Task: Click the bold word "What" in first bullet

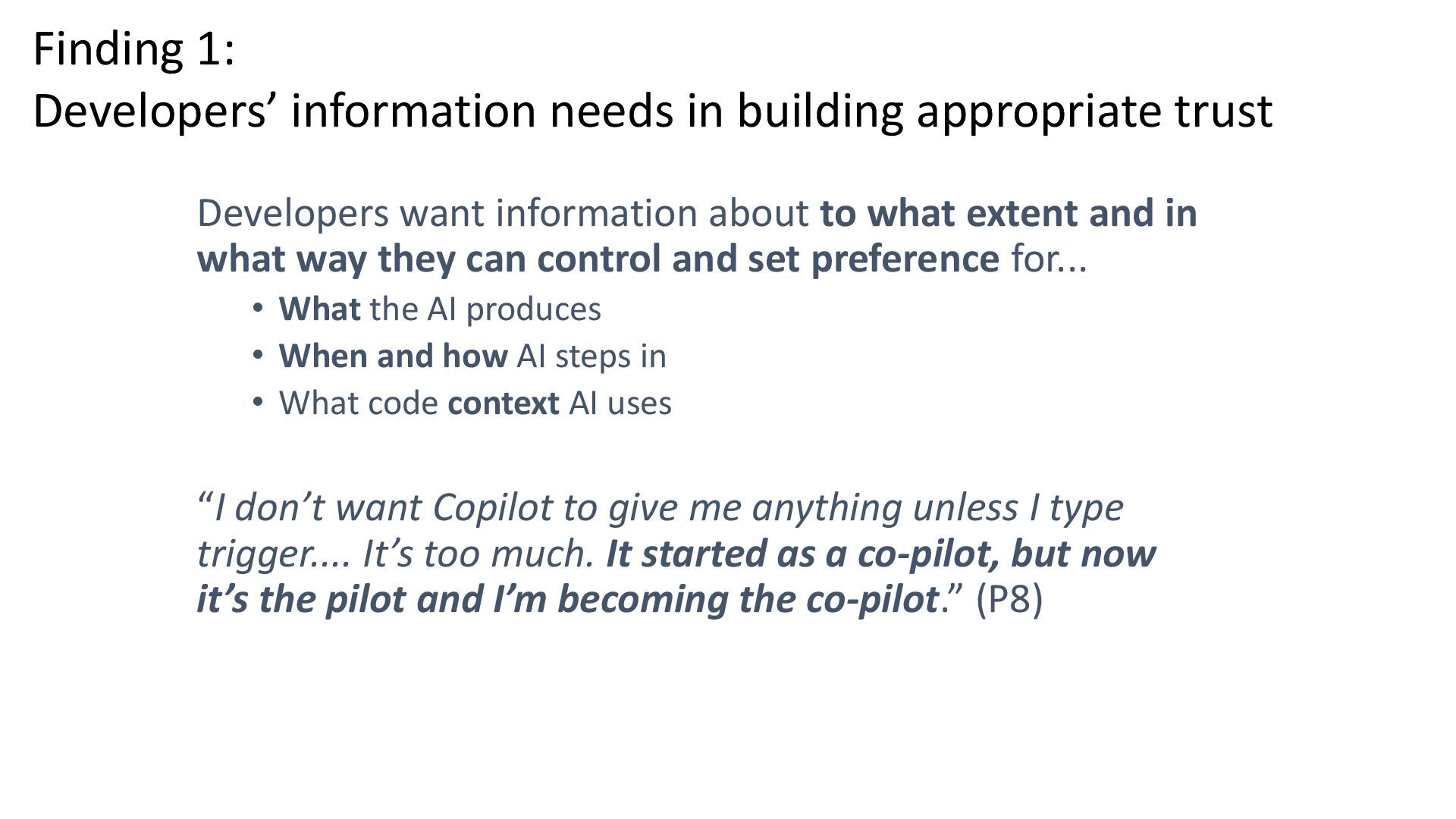Action: click(x=318, y=309)
